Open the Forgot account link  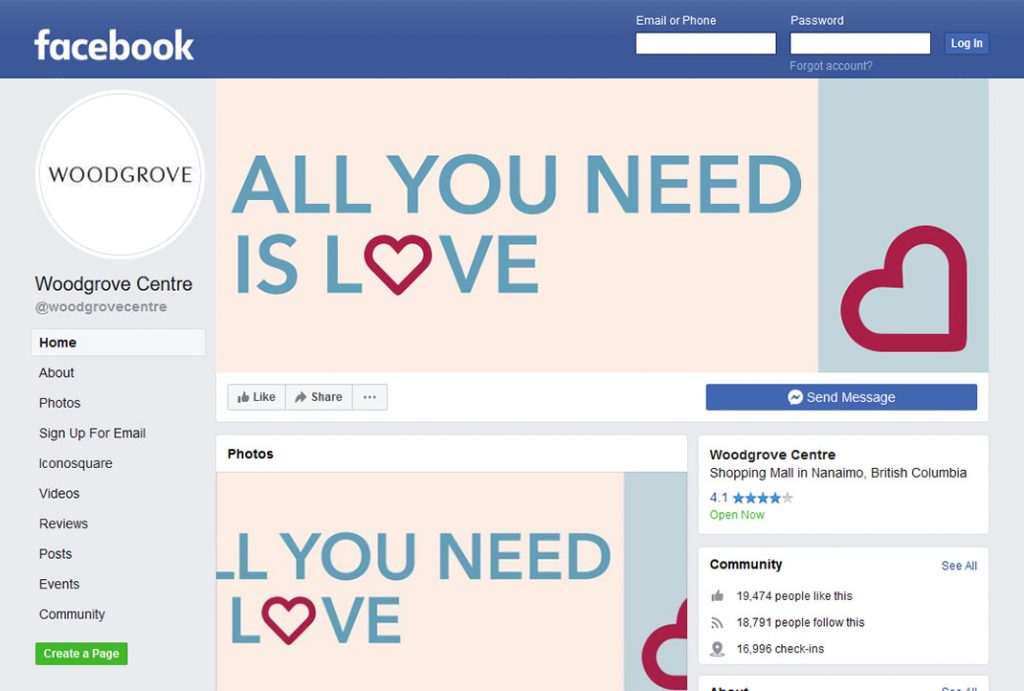coord(831,66)
